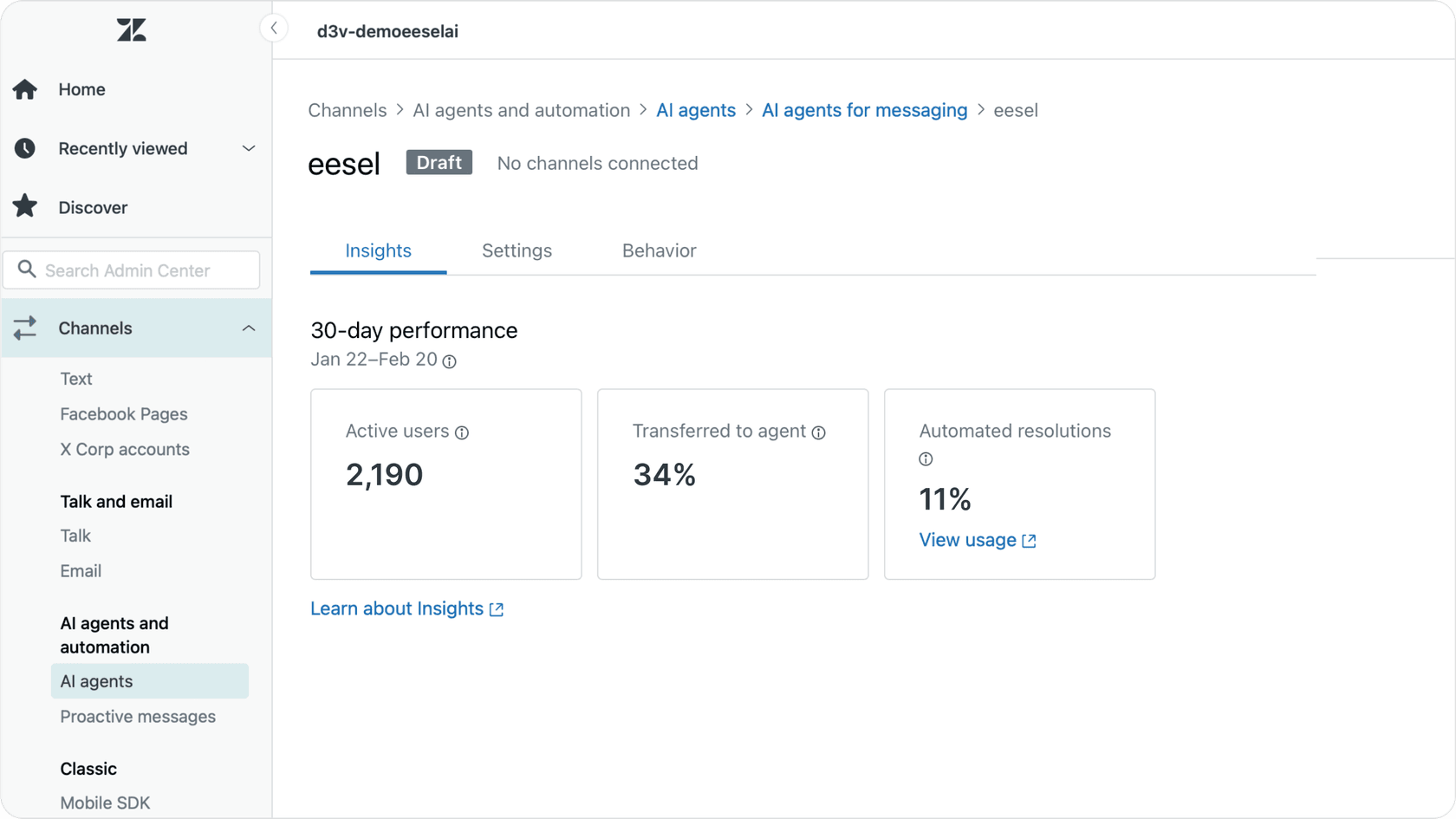The width and height of the screenshot is (1456, 819).
Task: Click the 'd3v-demoeeselai' account name
Action: coord(387,31)
